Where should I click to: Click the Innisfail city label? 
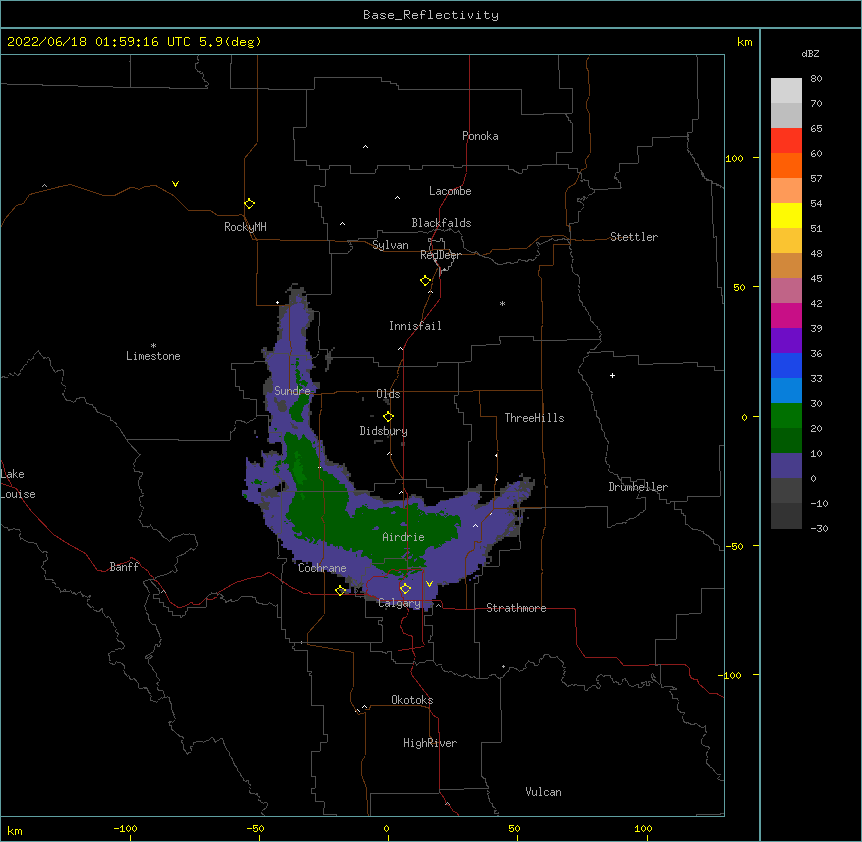tap(415, 326)
